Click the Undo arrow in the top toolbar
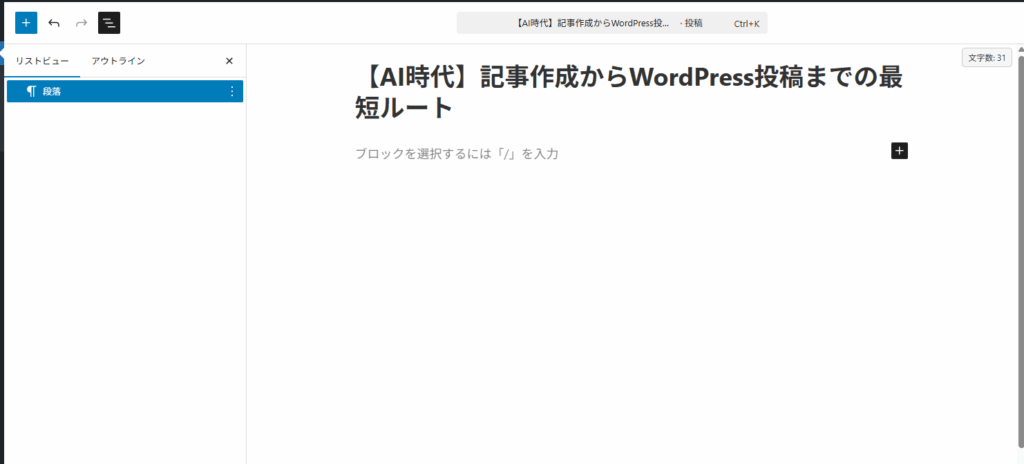Screen dimensions: 1024x464 [54, 22]
